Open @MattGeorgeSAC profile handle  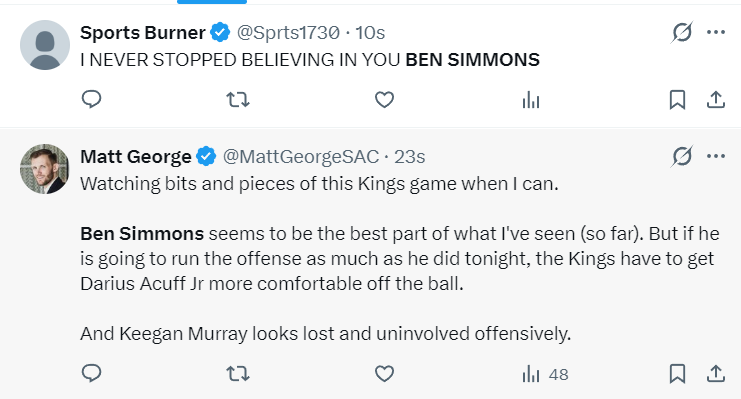coord(301,156)
